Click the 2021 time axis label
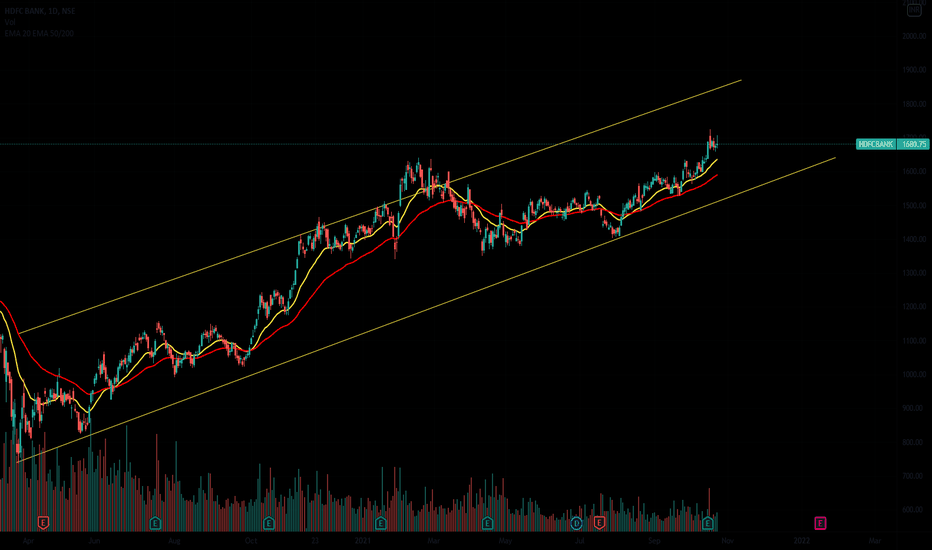Screen dimensions: 932x550 (x=363, y=540)
